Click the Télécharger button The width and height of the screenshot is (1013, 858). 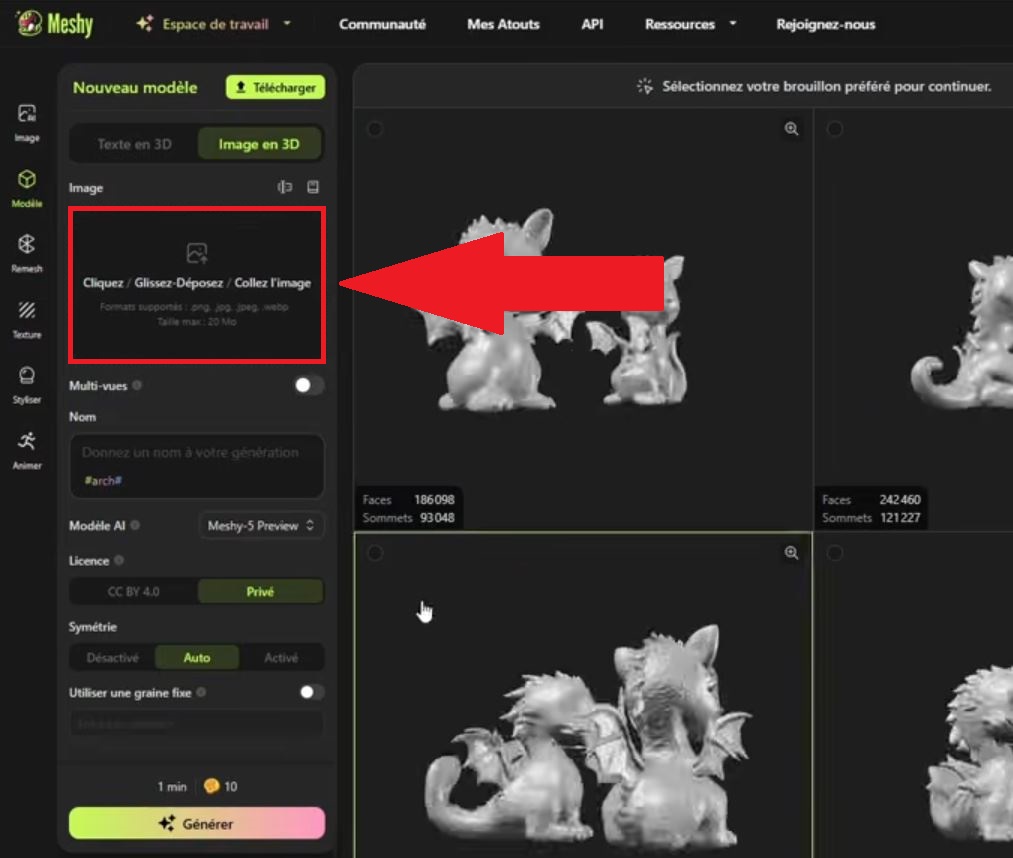click(x=275, y=87)
